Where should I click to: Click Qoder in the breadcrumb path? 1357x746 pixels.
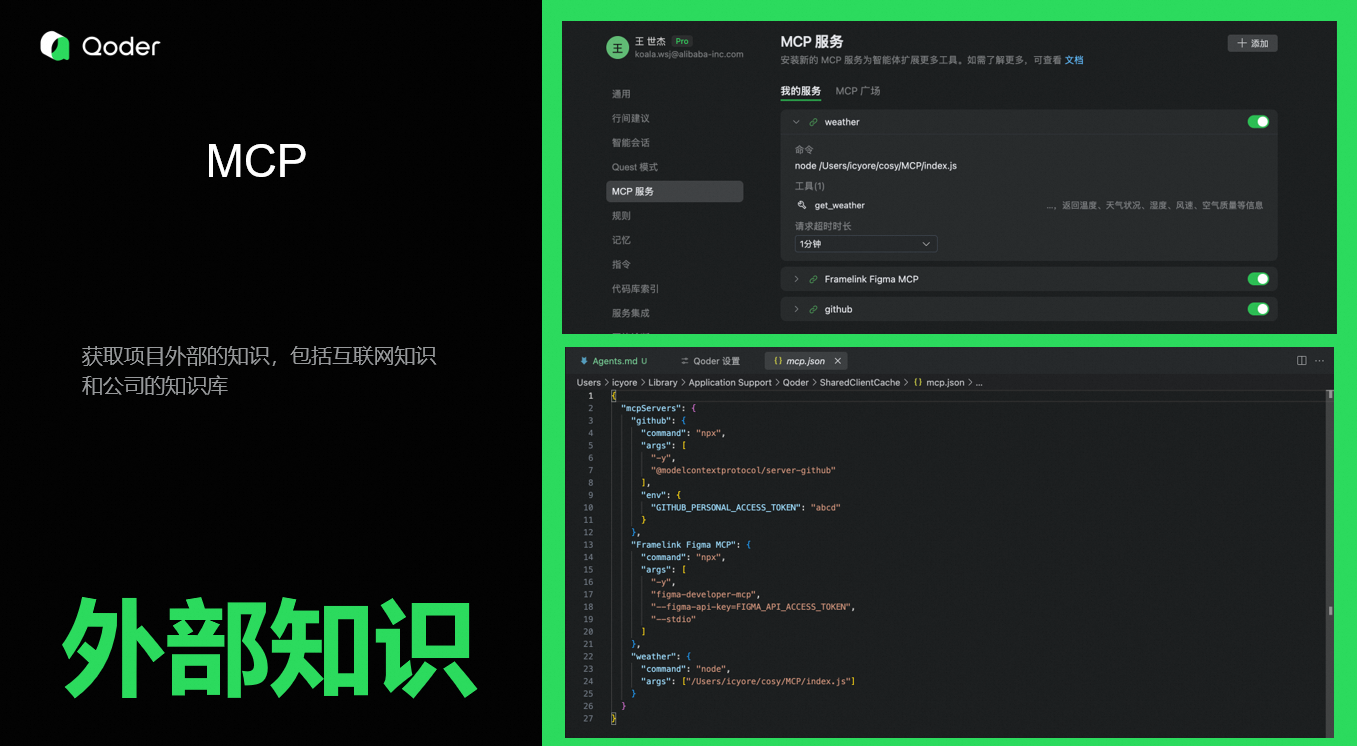[x=796, y=382]
